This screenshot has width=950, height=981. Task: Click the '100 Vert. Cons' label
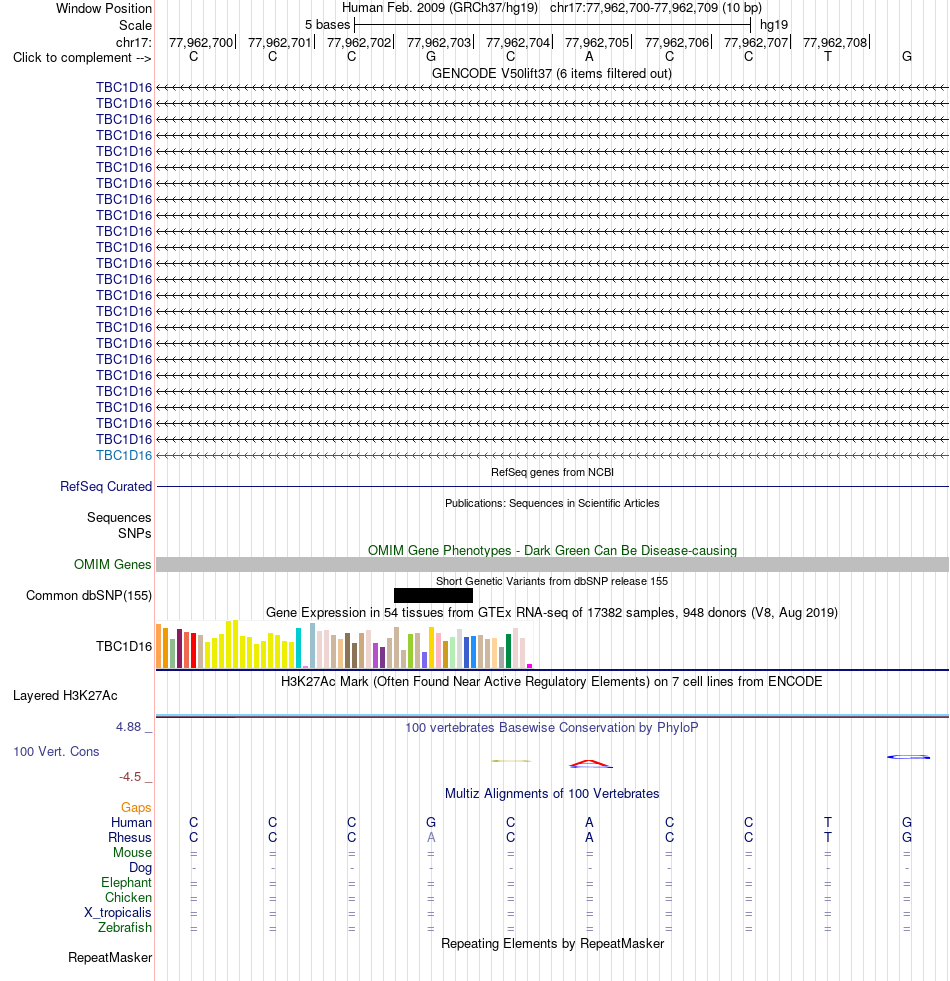click(56, 751)
